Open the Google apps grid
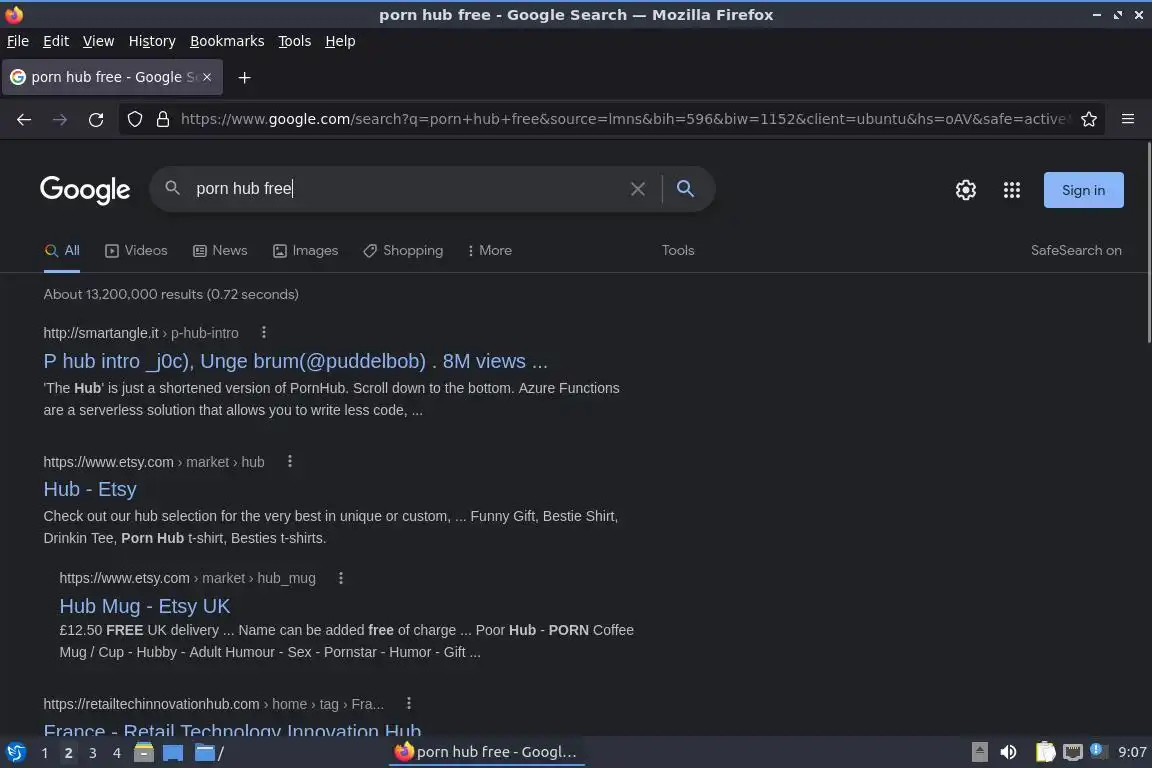1152x768 pixels. [1012, 190]
